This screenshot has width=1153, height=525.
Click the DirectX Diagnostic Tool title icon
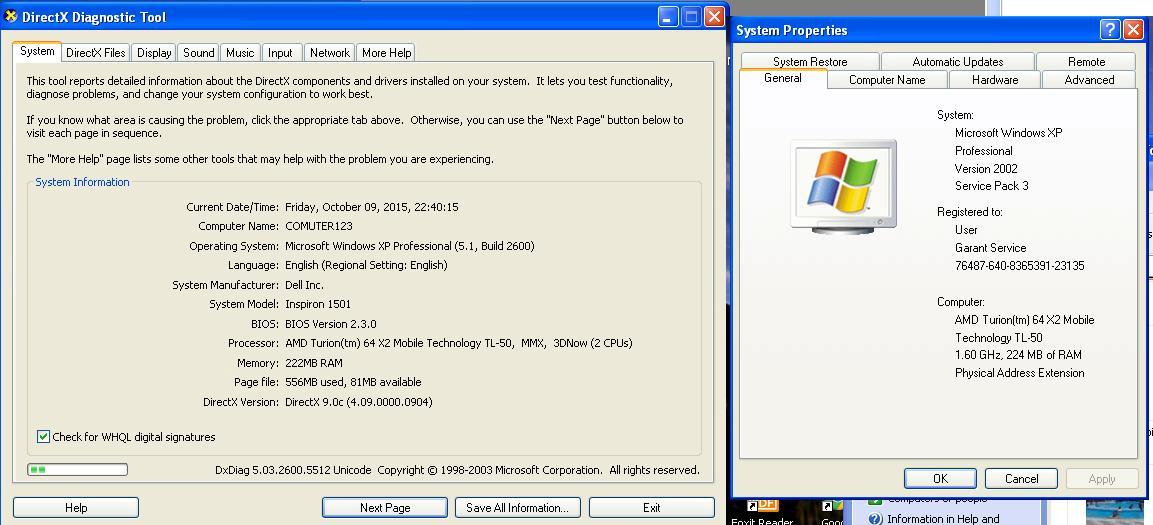[x=10, y=16]
